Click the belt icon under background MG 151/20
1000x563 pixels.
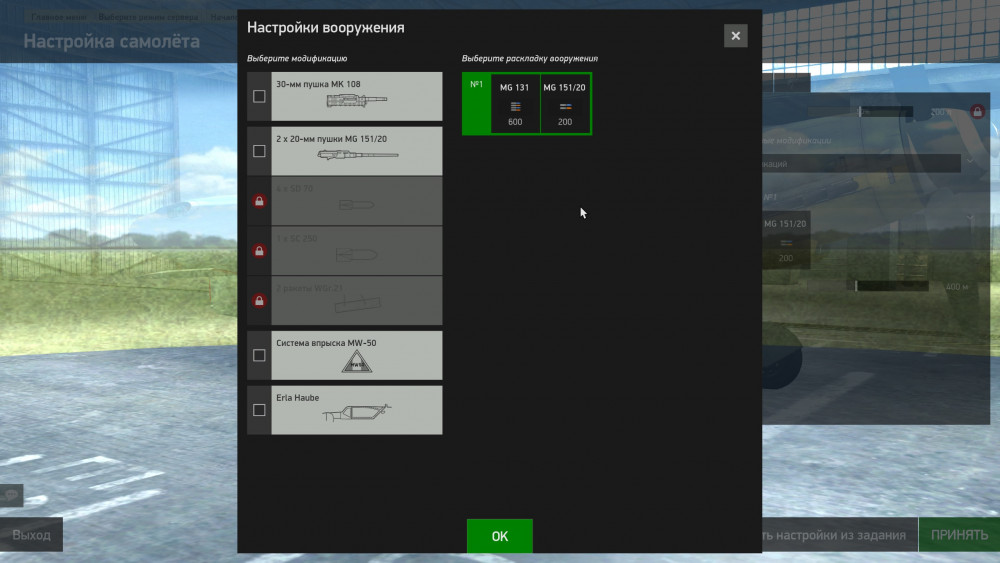(x=786, y=242)
